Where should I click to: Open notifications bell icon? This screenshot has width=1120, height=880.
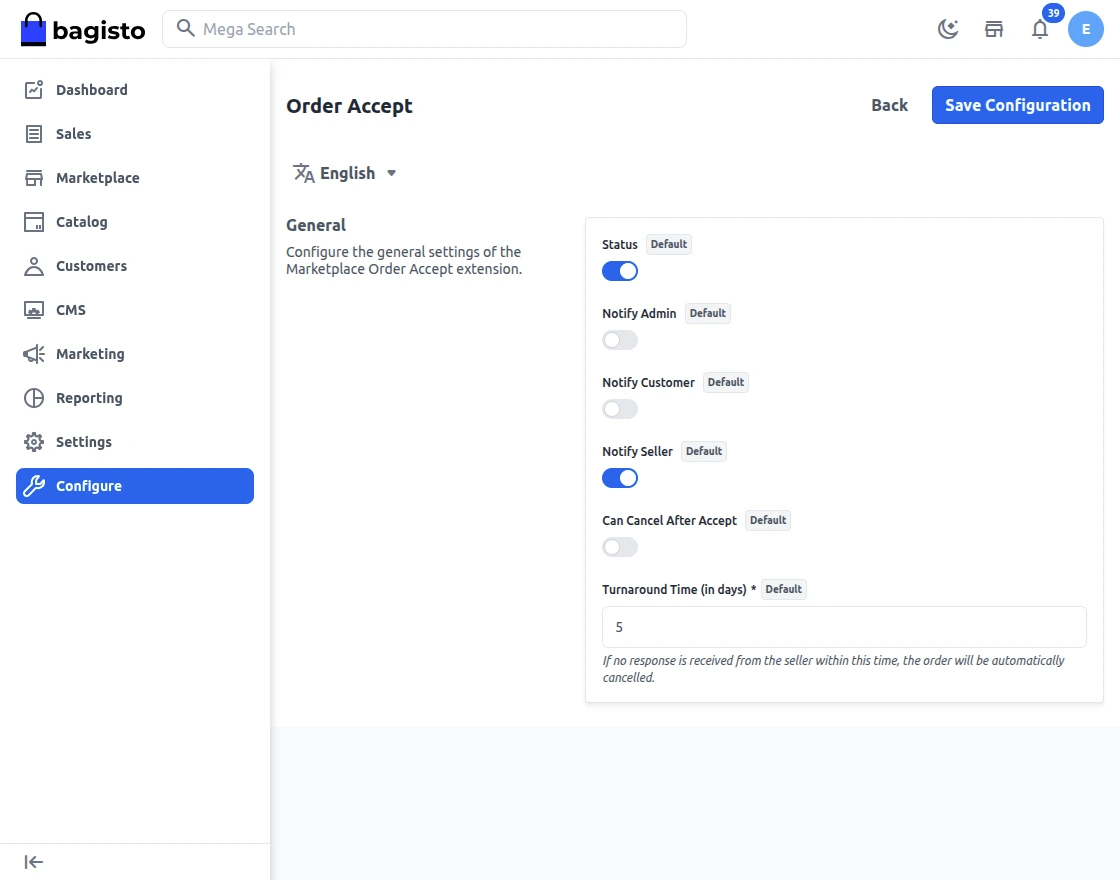pos(1040,29)
